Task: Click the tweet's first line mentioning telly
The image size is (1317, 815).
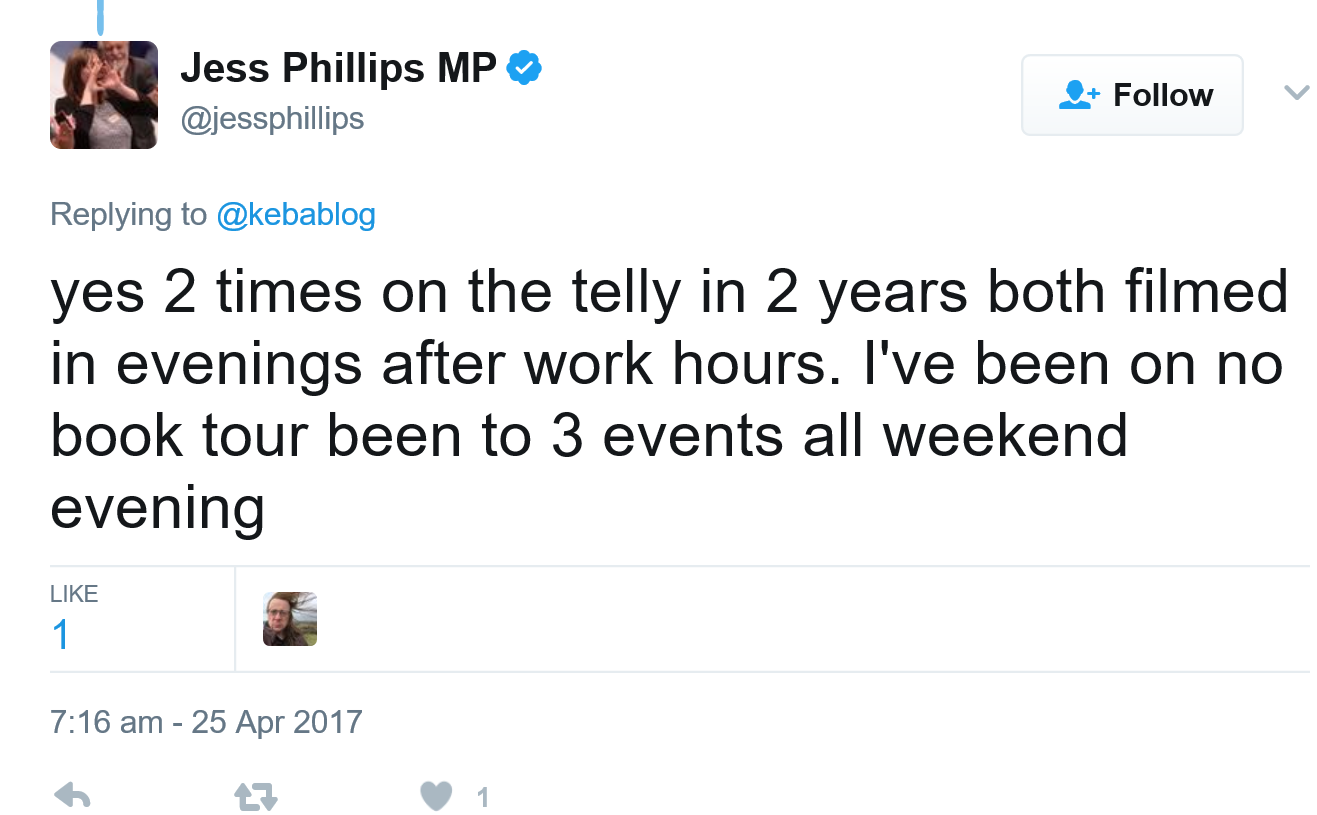Action: tap(668, 293)
